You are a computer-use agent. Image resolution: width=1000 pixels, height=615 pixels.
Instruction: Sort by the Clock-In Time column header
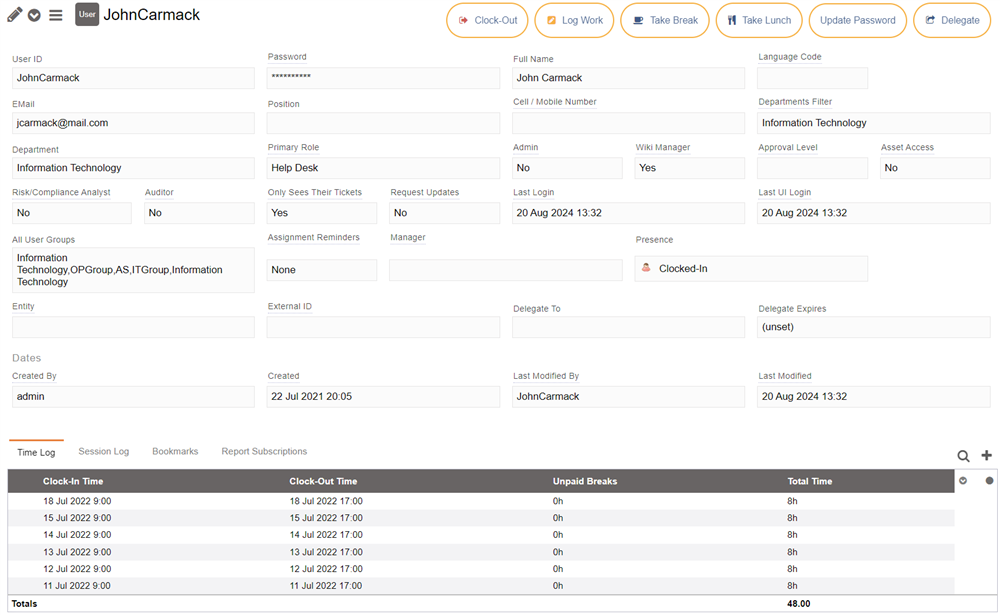pos(73,481)
